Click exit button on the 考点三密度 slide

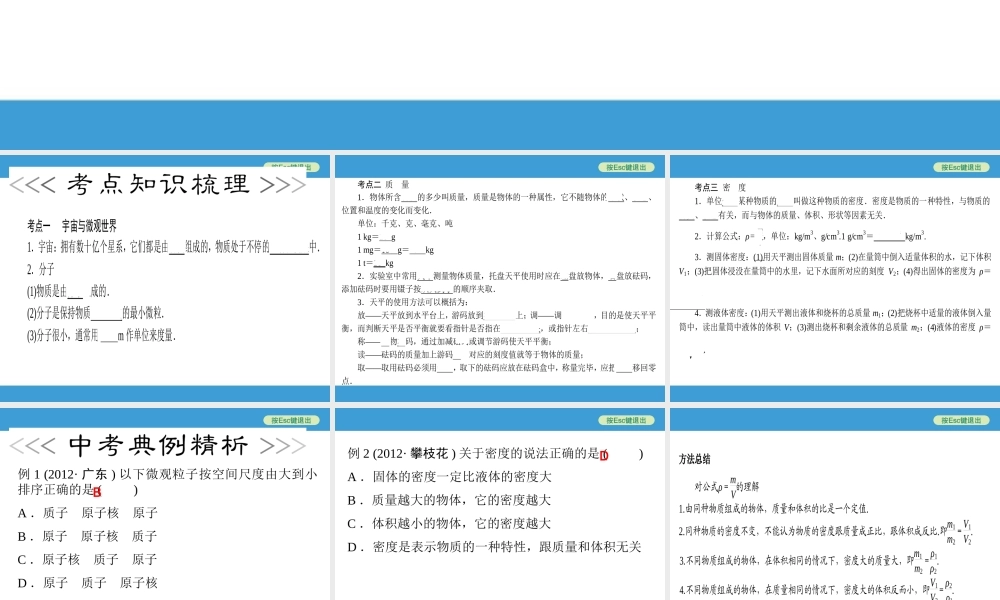point(962,167)
